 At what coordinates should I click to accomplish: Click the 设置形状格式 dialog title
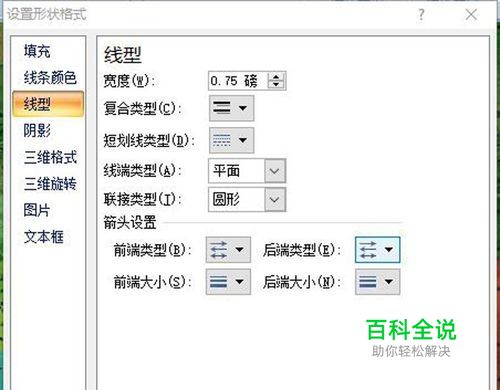click(47, 14)
